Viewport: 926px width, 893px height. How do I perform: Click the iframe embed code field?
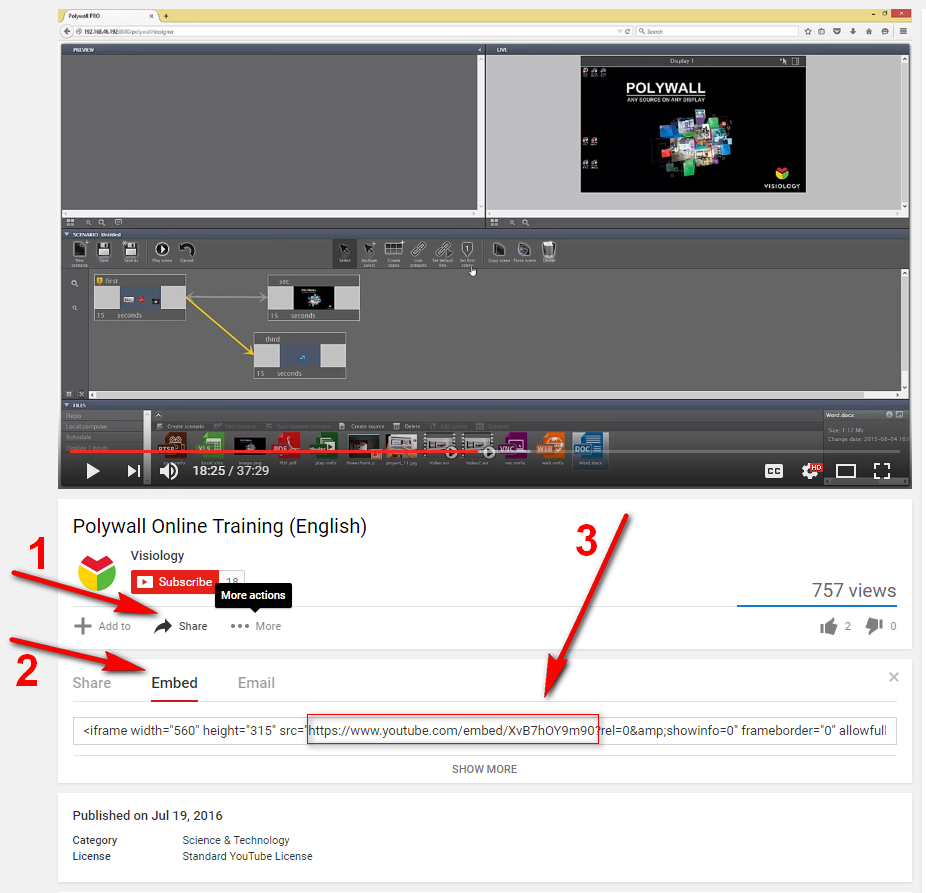(484, 731)
